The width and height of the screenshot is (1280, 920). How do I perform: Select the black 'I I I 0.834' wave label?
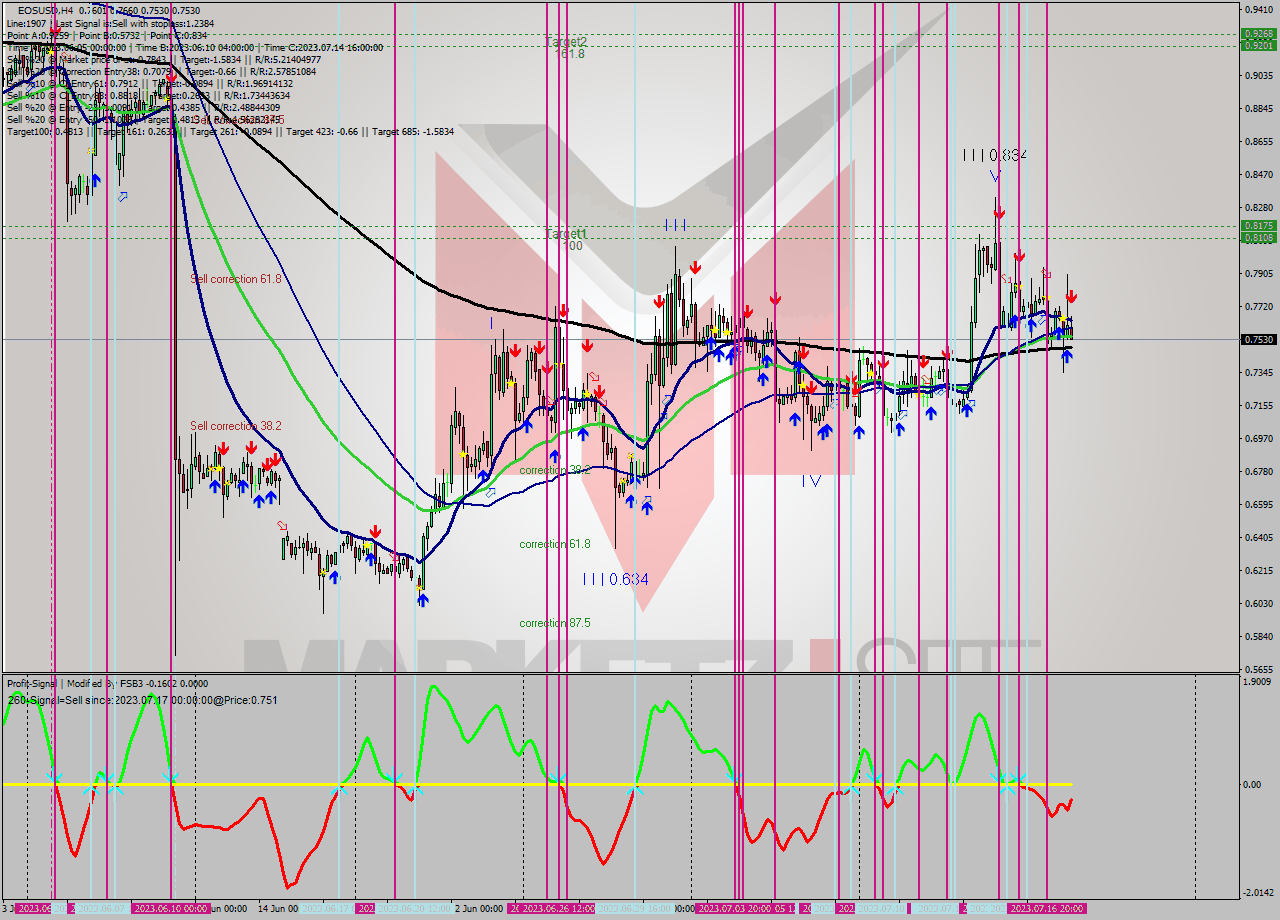[x=995, y=155]
